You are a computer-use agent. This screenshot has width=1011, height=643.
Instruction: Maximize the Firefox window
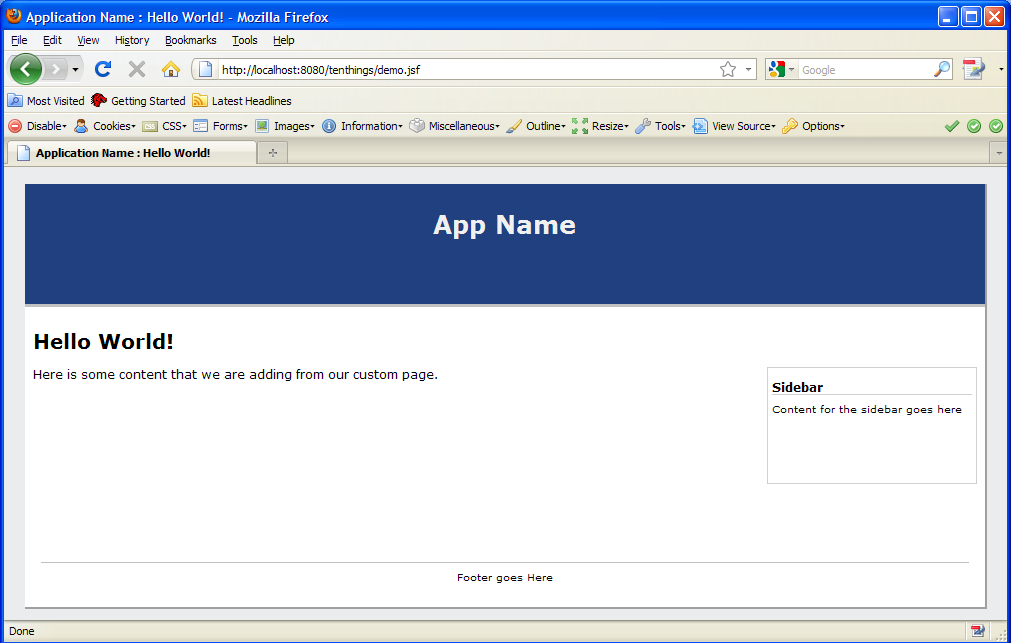971,16
